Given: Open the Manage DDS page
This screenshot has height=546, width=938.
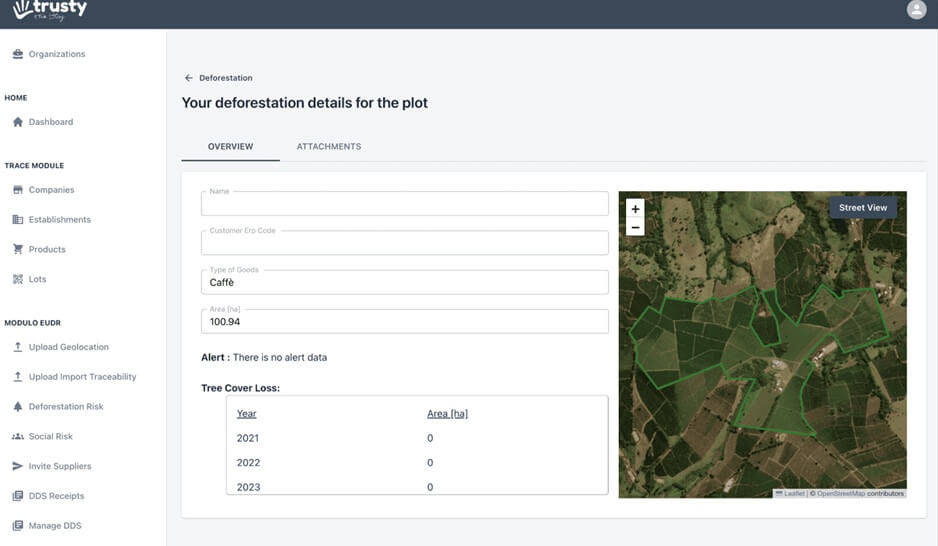Looking at the screenshot, I should (x=55, y=526).
